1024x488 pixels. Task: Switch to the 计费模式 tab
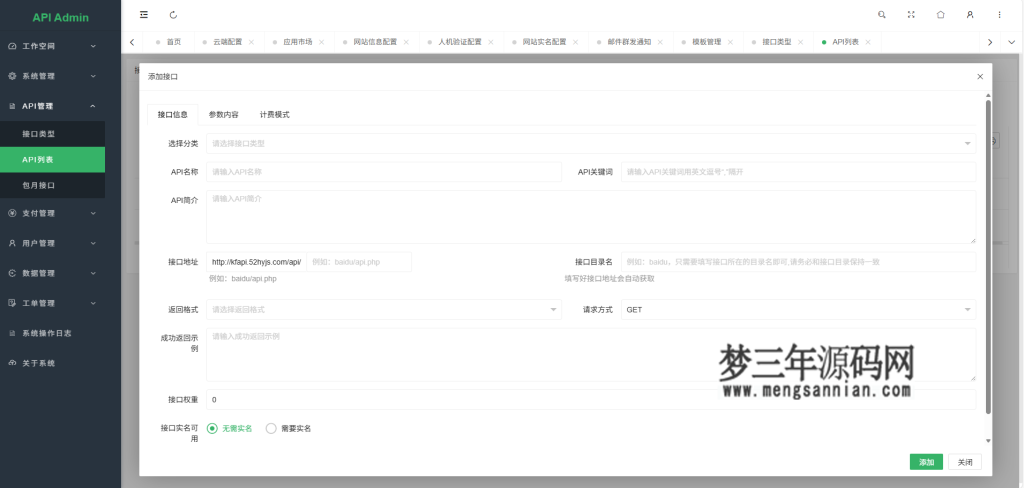[274, 114]
